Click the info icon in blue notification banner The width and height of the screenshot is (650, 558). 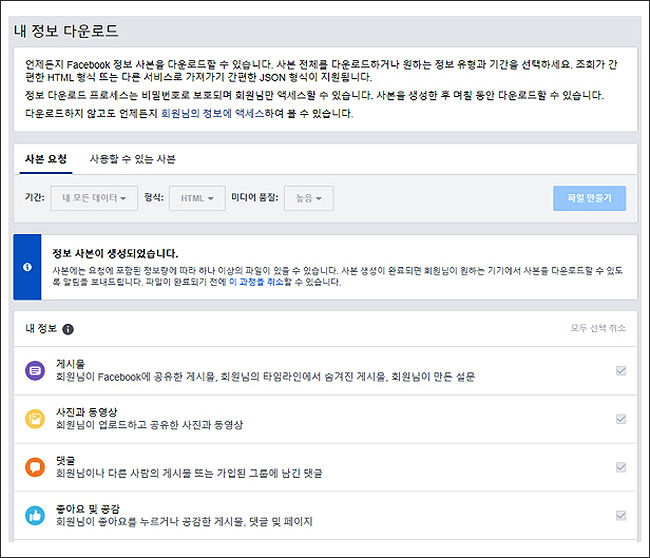point(27,267)
